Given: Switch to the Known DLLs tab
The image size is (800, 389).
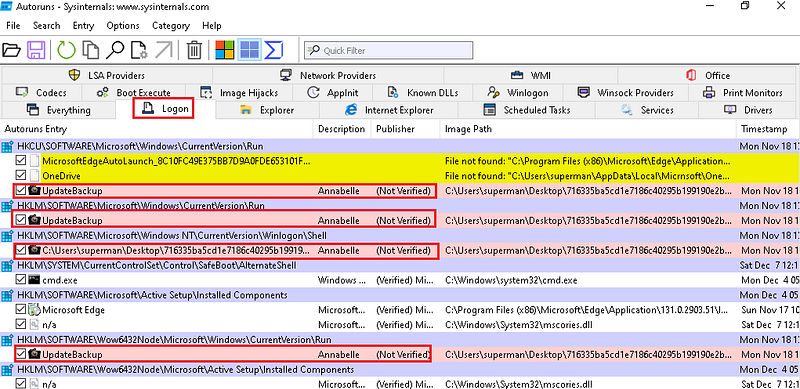Looking at the screenshot, I should click(x=422, y=93).
